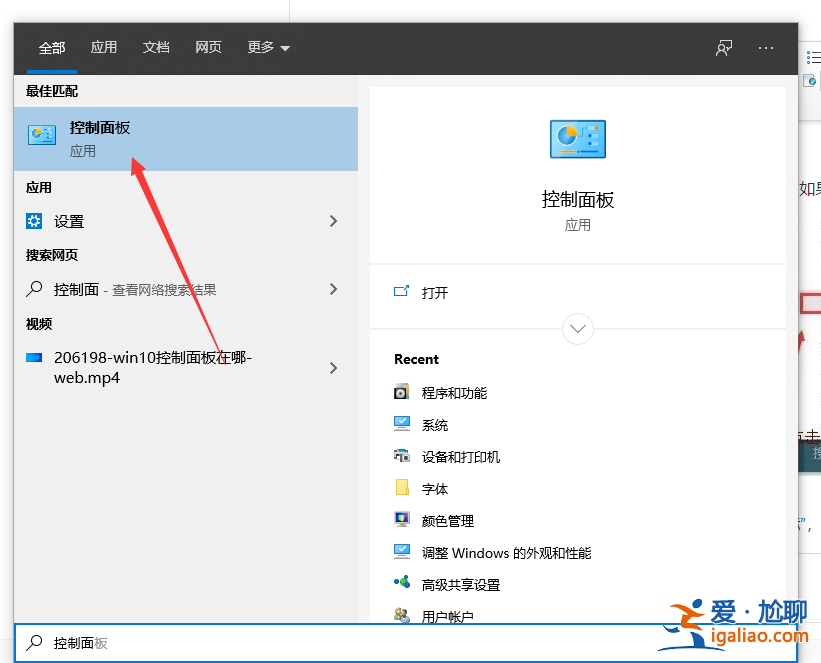Open the ellipsis options menu
821x663 pixels.
tap(765, 47)
